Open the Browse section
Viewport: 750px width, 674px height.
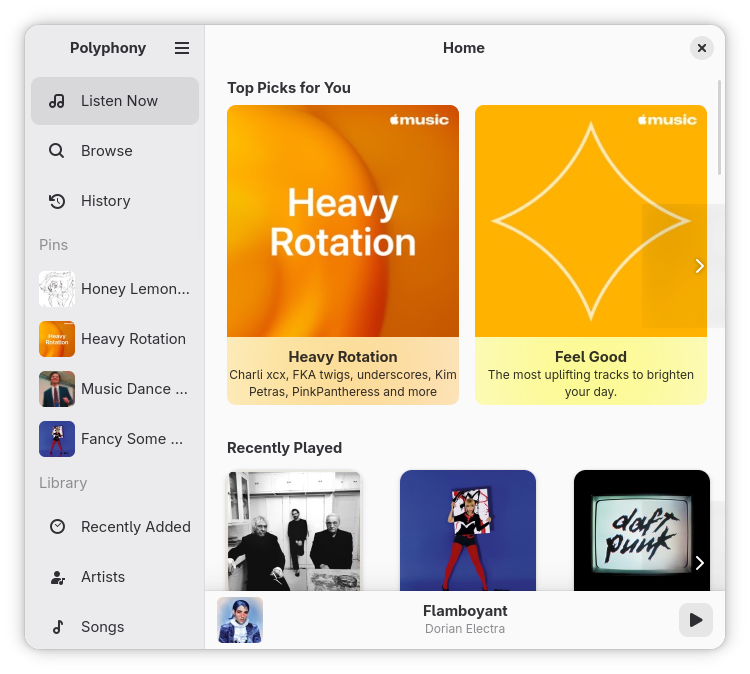point(115,151)
